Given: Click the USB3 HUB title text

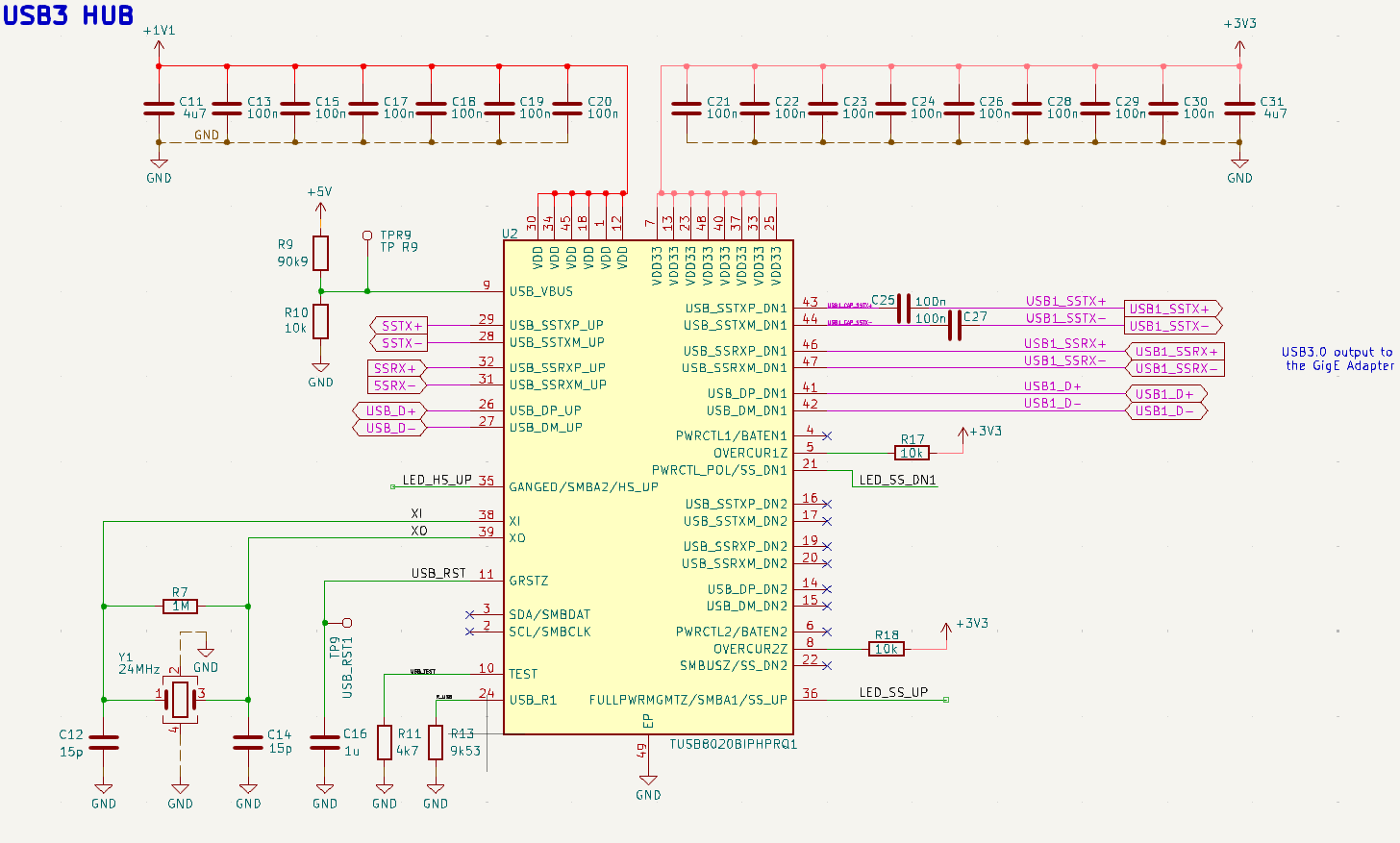Looking at the screenshot, I should pyautogui.click(x=68, y=15).
